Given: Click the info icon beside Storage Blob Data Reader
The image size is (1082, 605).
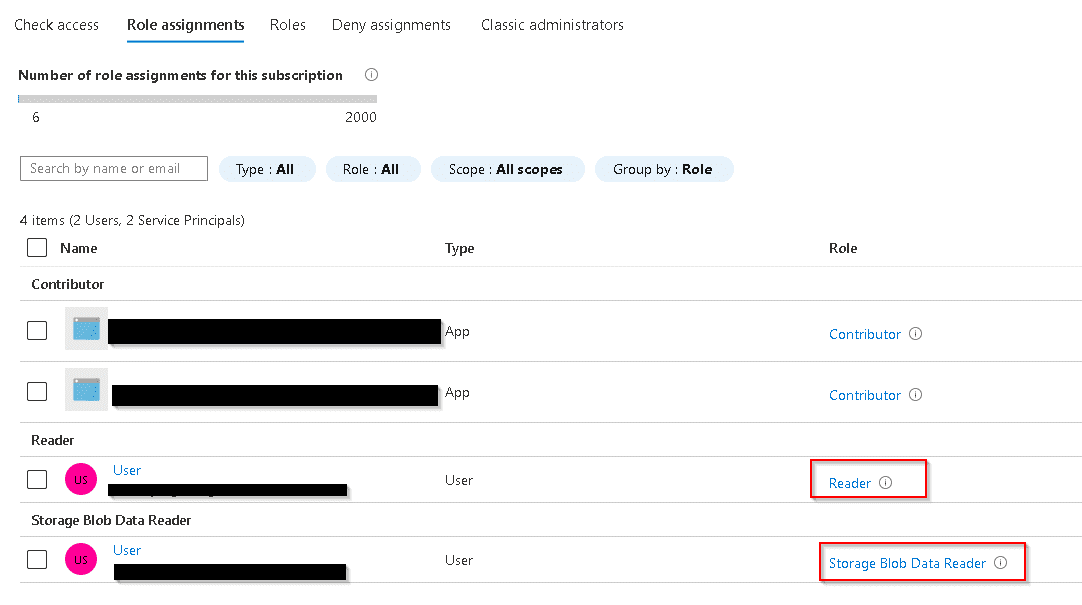Looking at the screenshot, I should 1000,563.
